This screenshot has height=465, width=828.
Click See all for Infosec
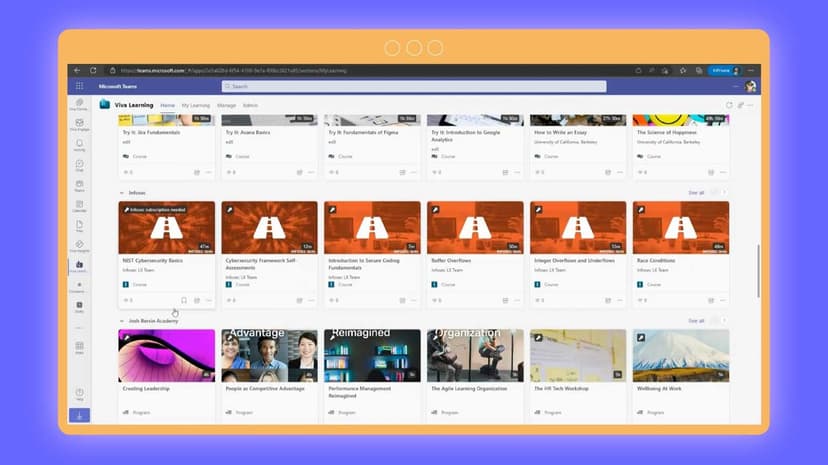696,193
